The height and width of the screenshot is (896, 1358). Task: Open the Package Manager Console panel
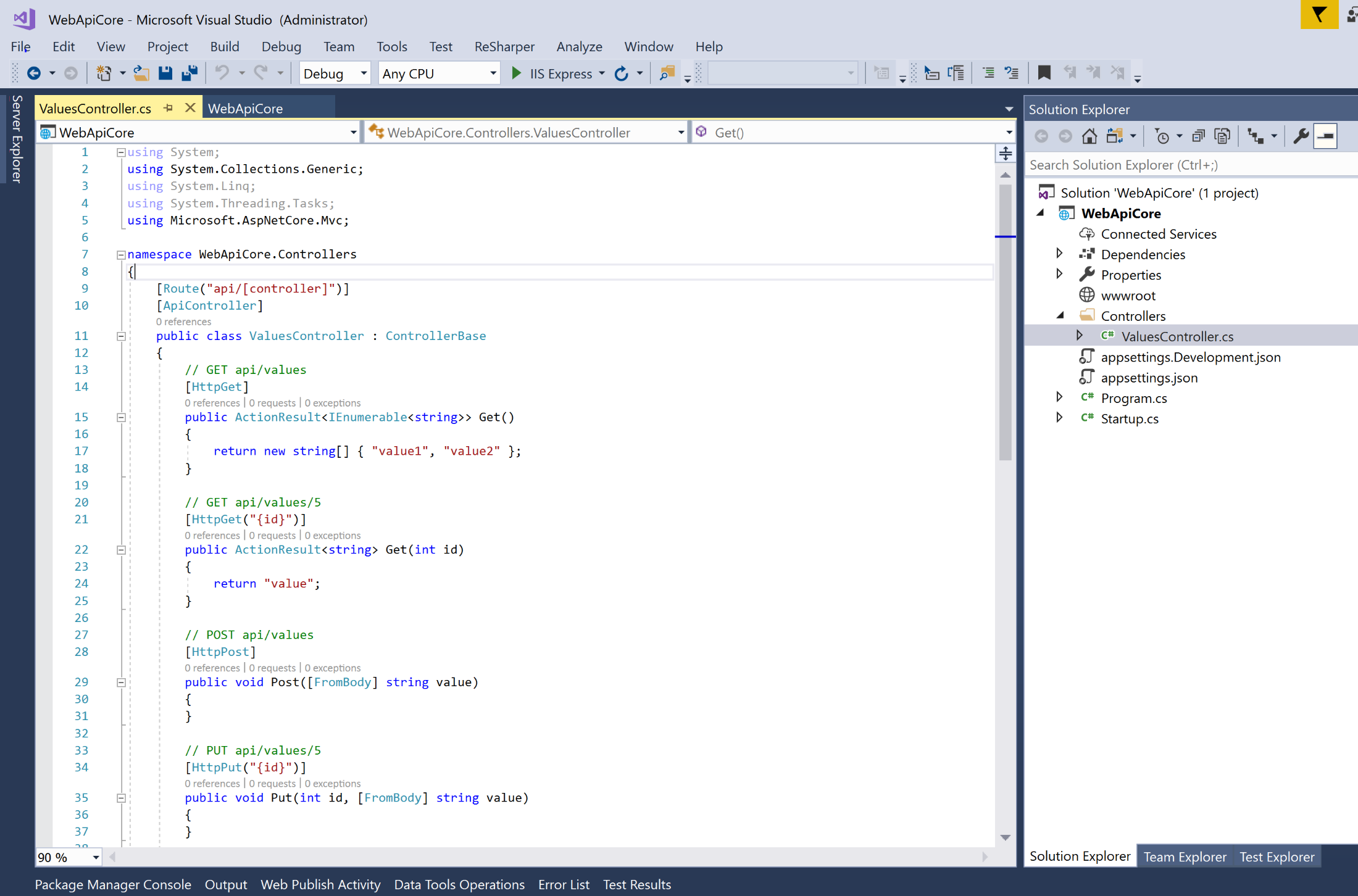click(113, 884)
